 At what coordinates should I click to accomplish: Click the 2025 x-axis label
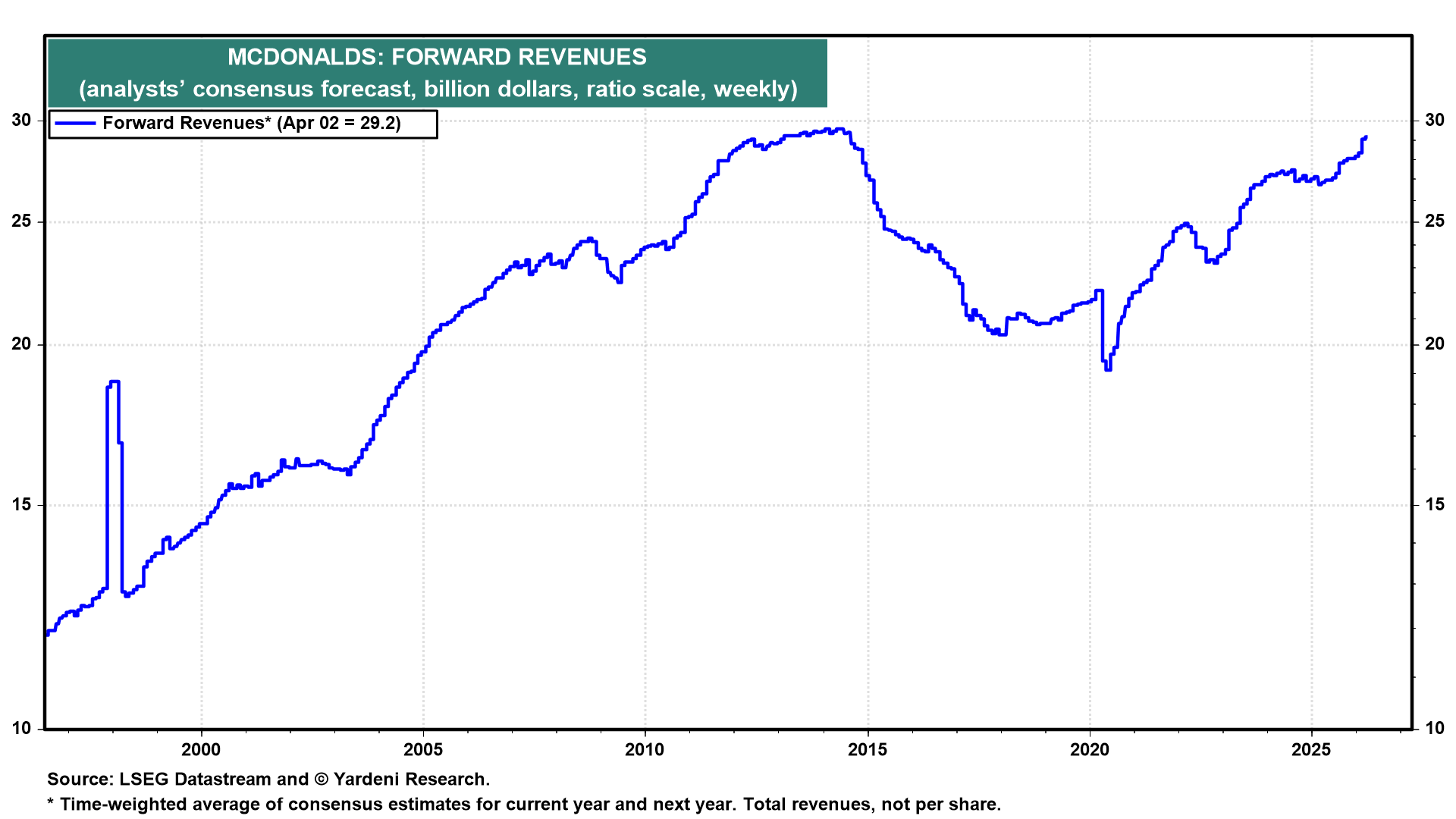pos(1311,750)
